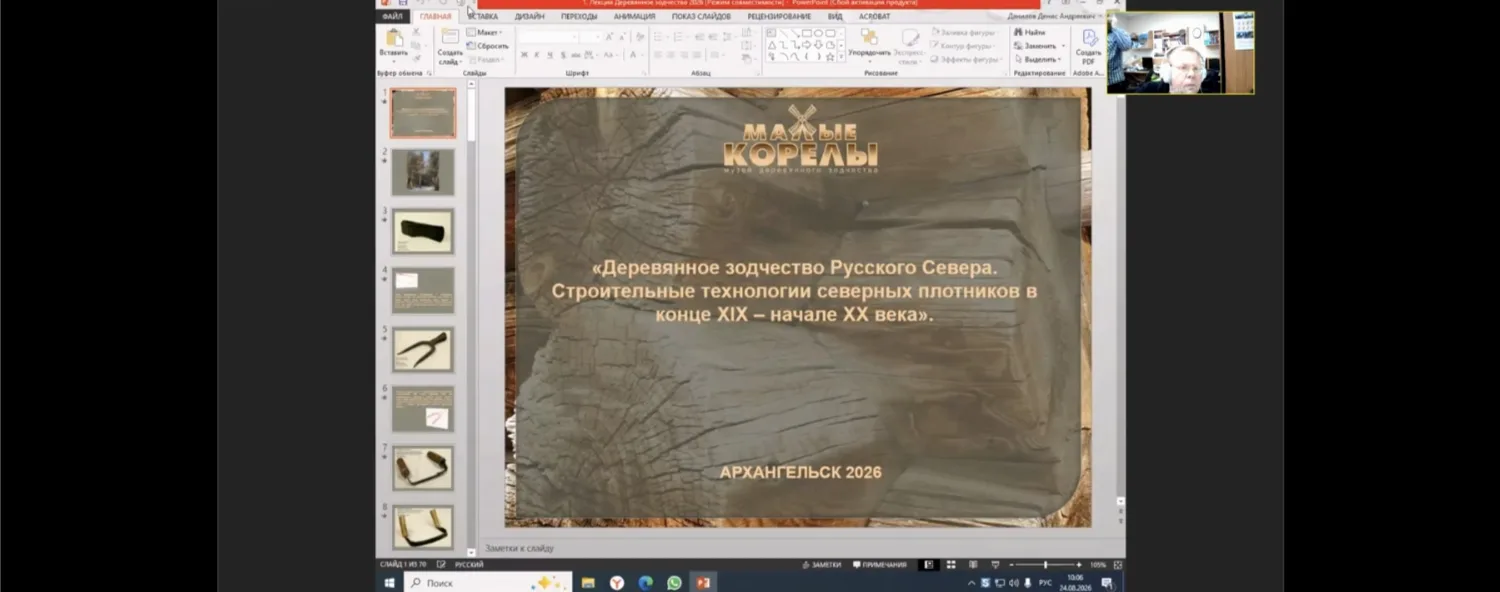Click the Вставить paste icon

click(394, 37)
